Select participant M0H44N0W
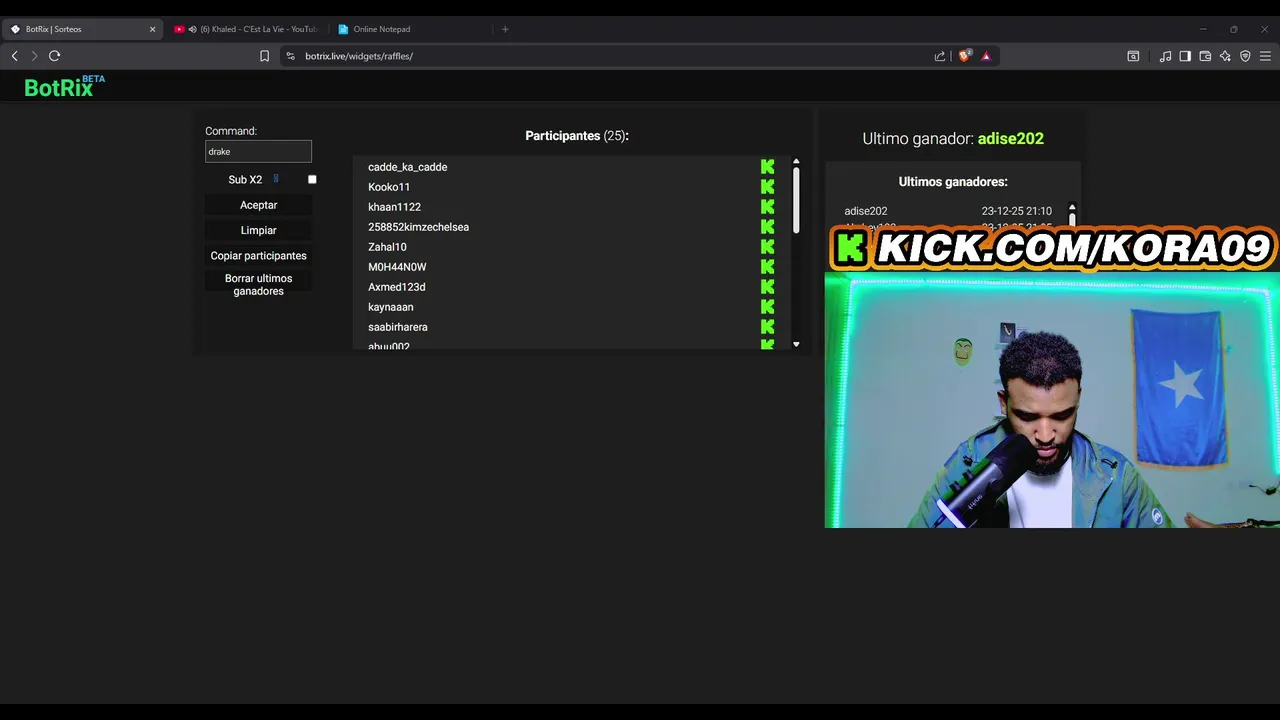 pos(397,267)
